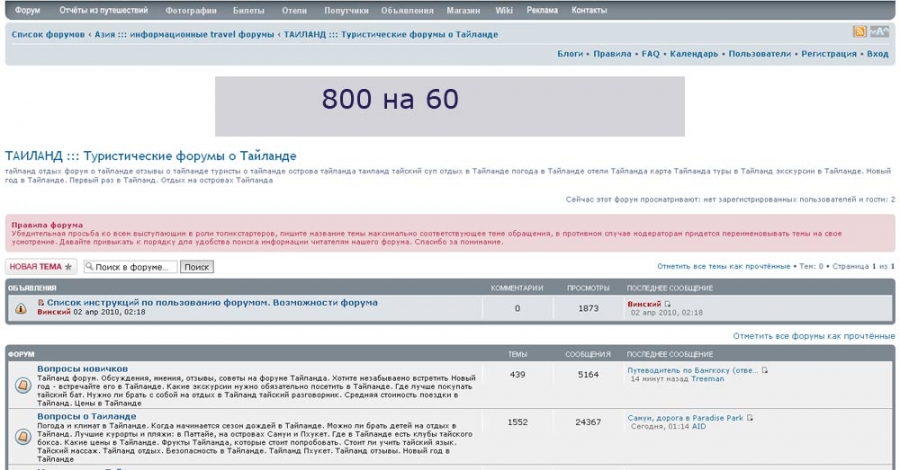The width and height of the screenshot is (900, 470).
Task: Open the Билеты menu item
Action: pyautogui.click(x=249, y=10)
